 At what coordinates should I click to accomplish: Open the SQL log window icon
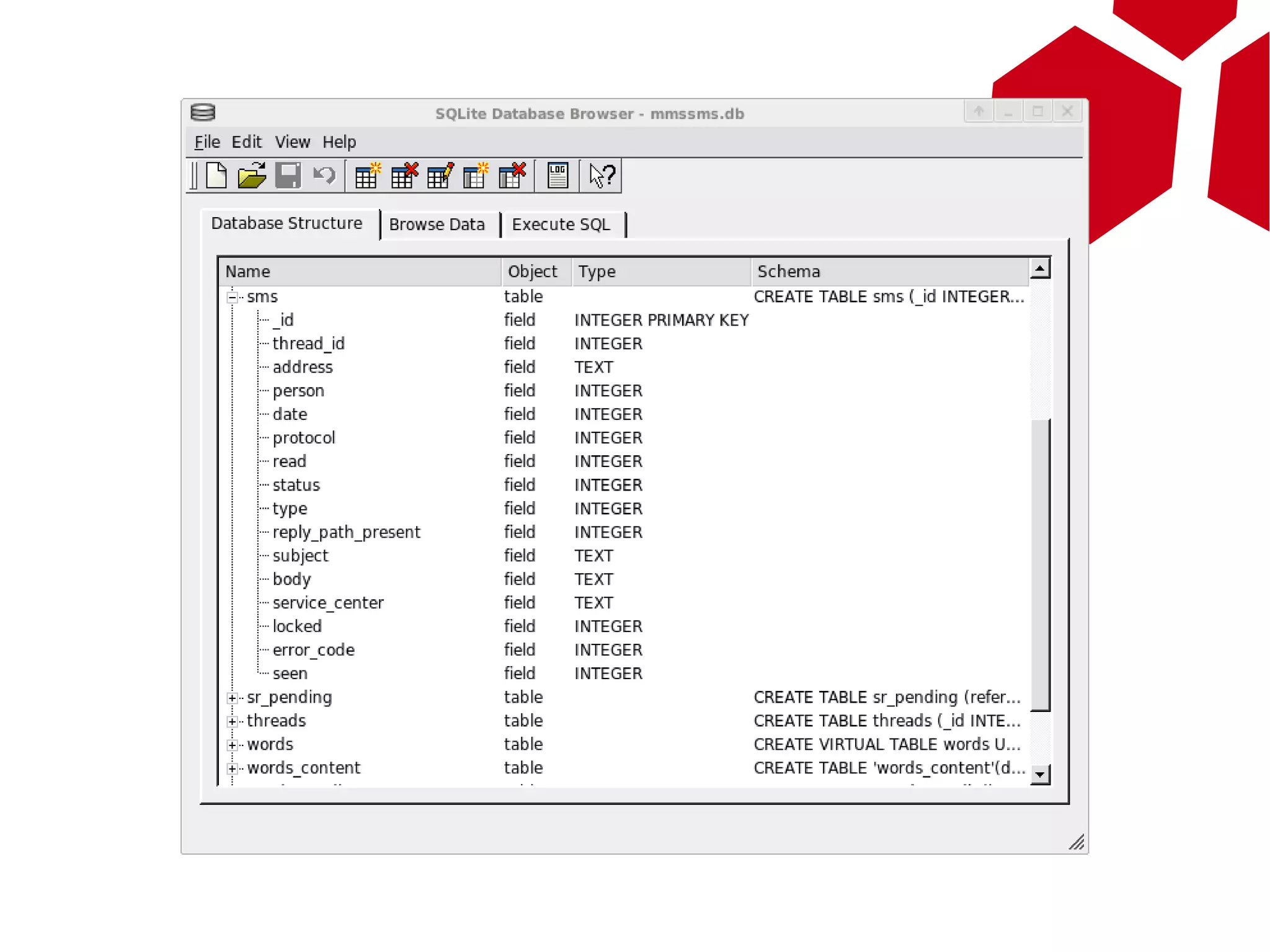click(557, 176)
